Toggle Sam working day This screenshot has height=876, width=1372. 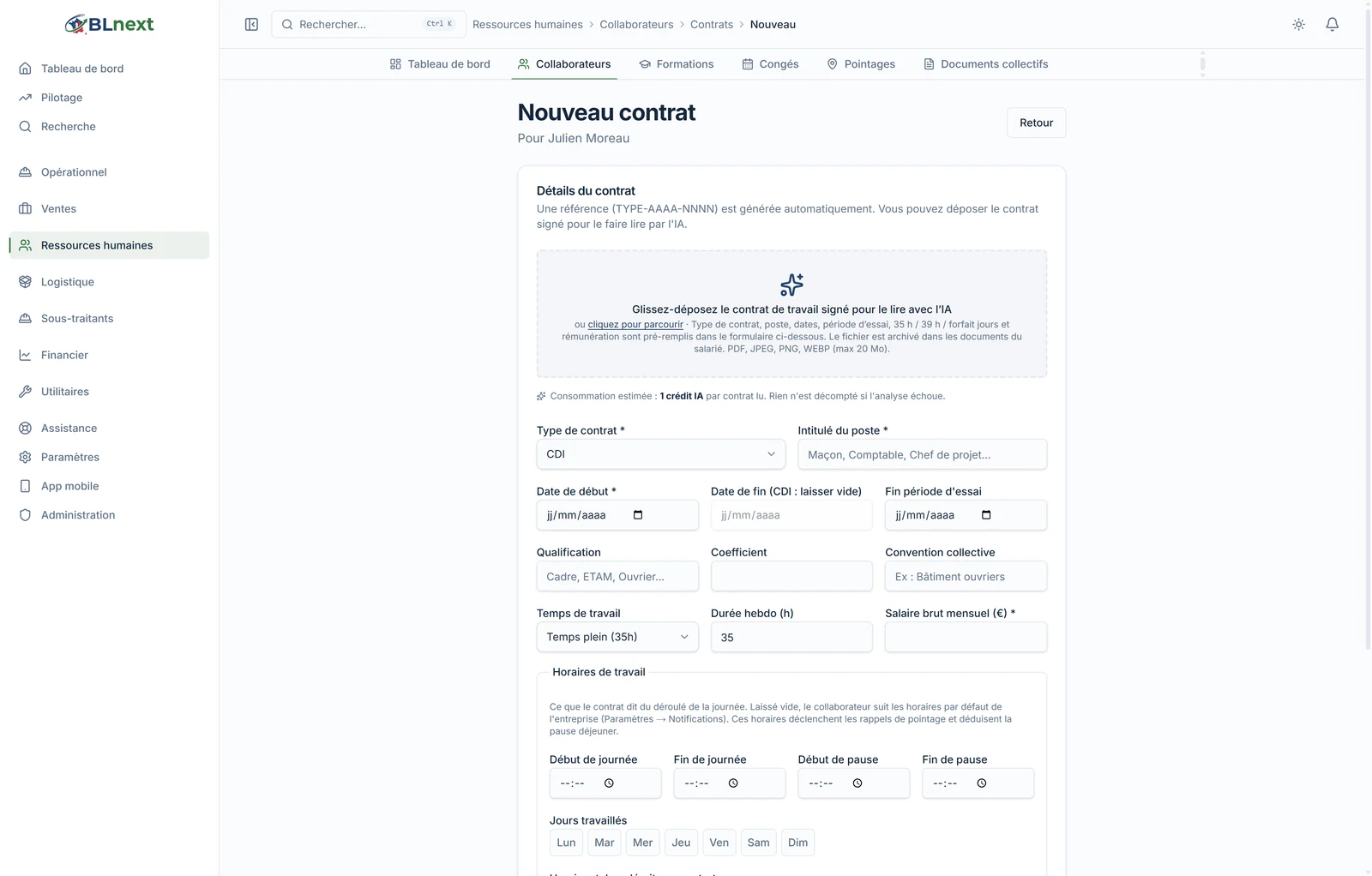[758, 843]
